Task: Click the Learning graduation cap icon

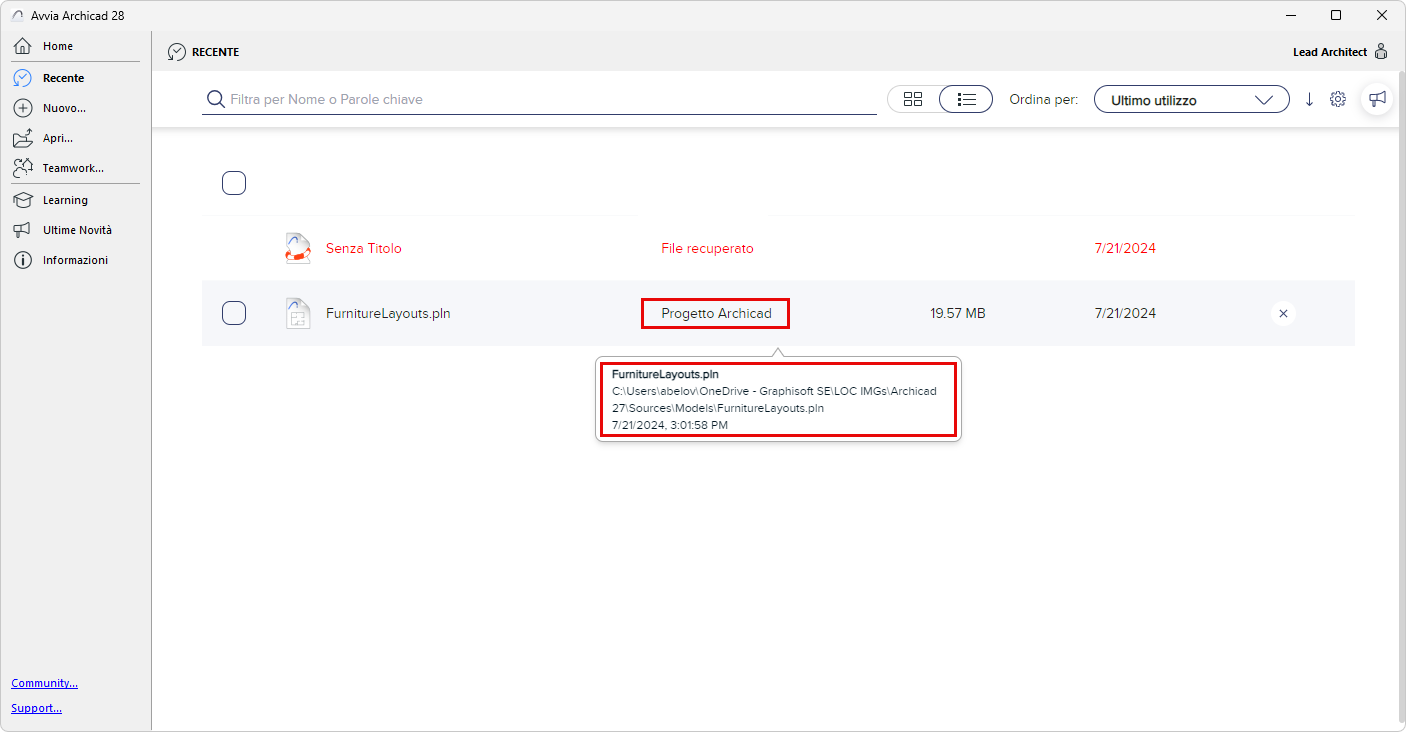Action: click(23, 200)
